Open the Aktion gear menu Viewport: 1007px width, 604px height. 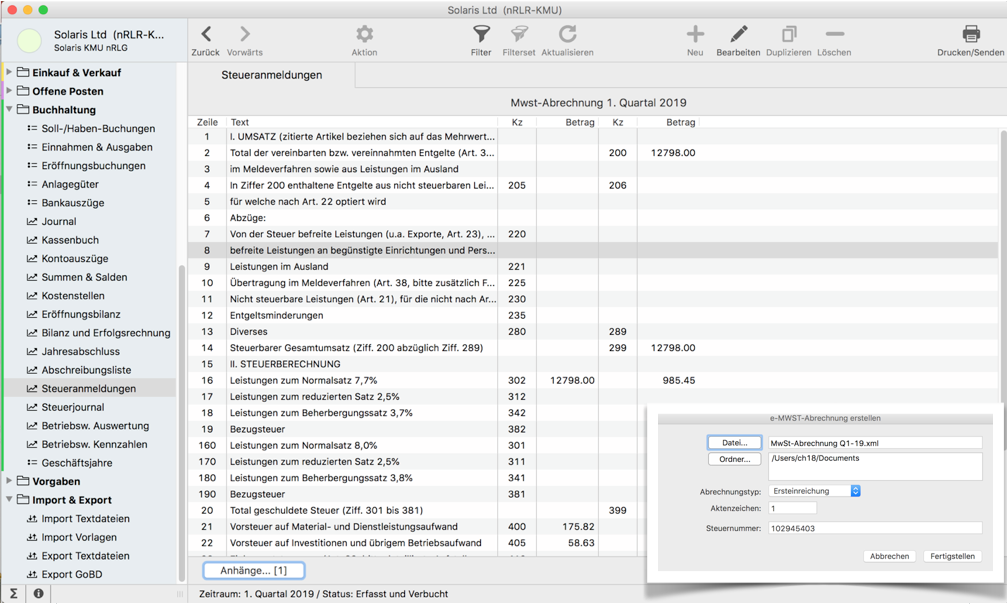(364, 35)
